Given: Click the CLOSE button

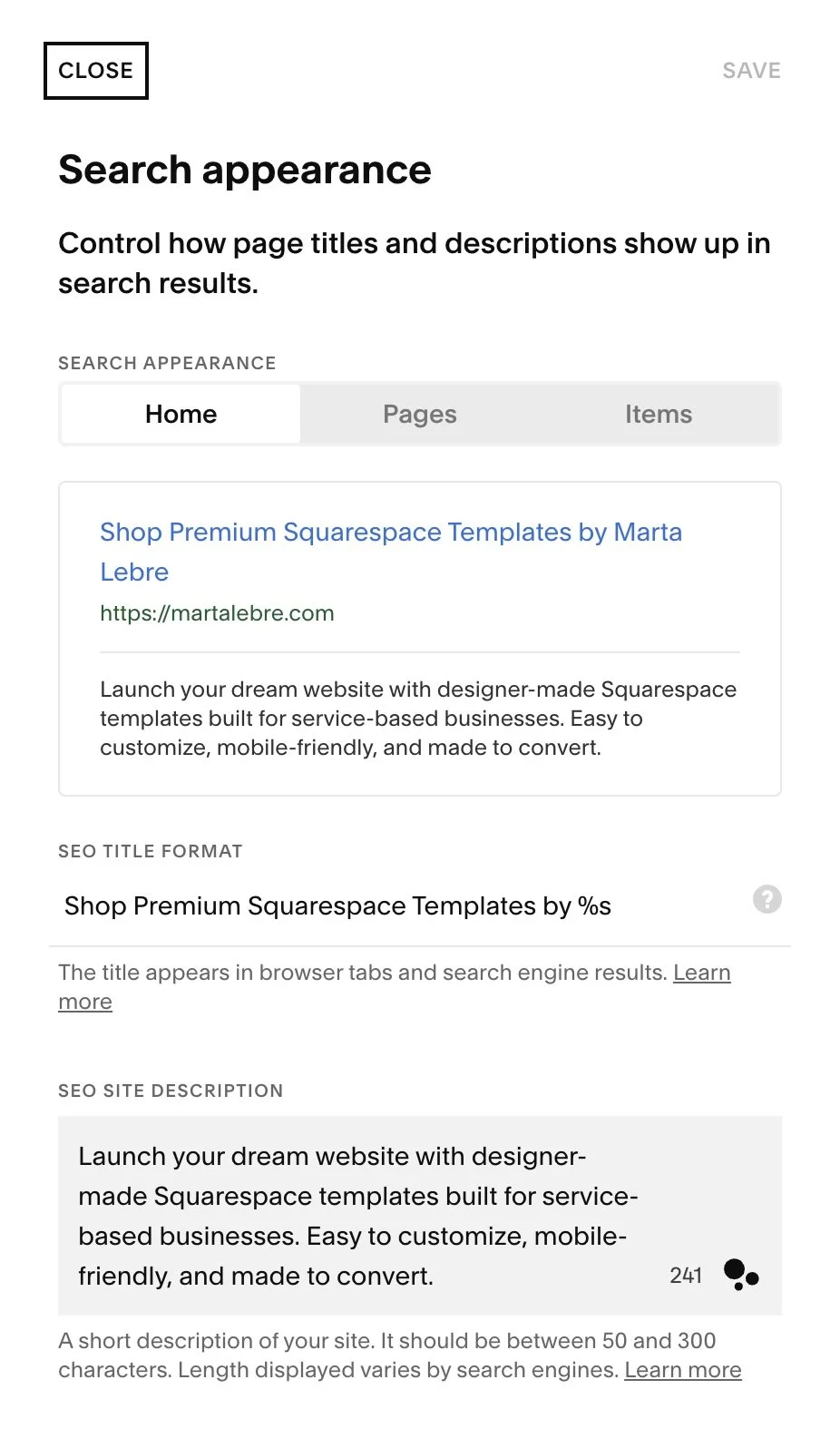Looking at the screenshot, I should [x=95, y=71].
